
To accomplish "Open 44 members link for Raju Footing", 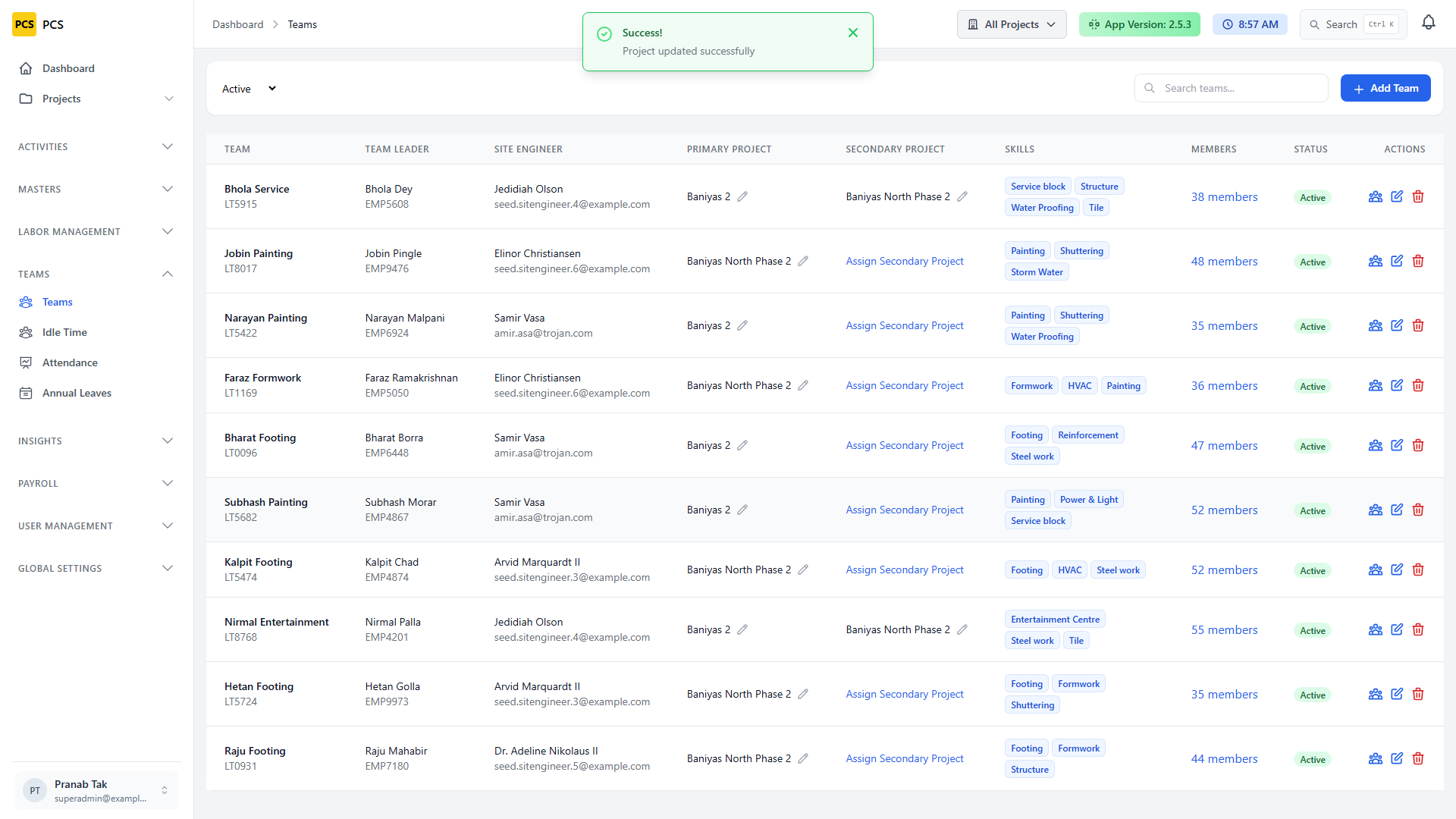I will click(1224, 758).
